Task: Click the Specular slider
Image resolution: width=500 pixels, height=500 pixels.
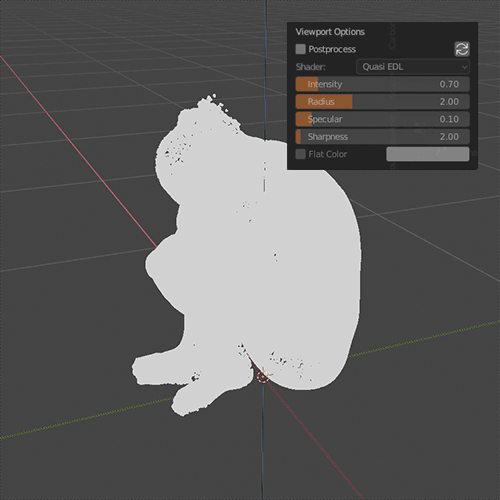Action: pyautogui.click(x=382, y=119)
